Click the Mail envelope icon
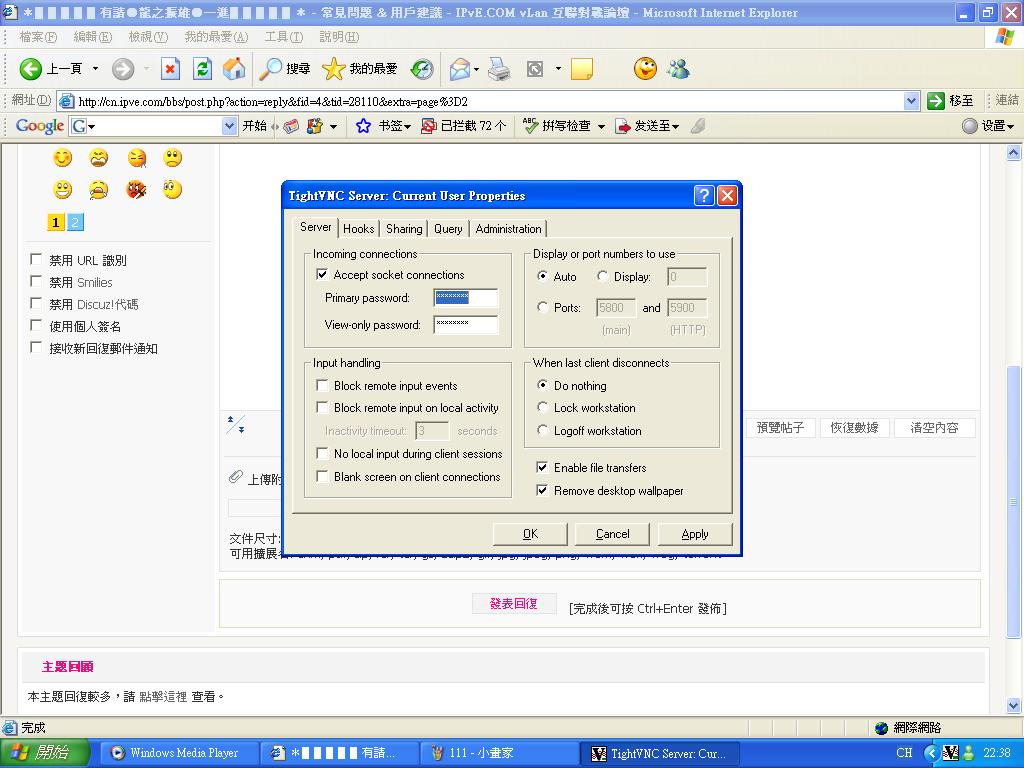1024x768 pixels. (460, 69)
